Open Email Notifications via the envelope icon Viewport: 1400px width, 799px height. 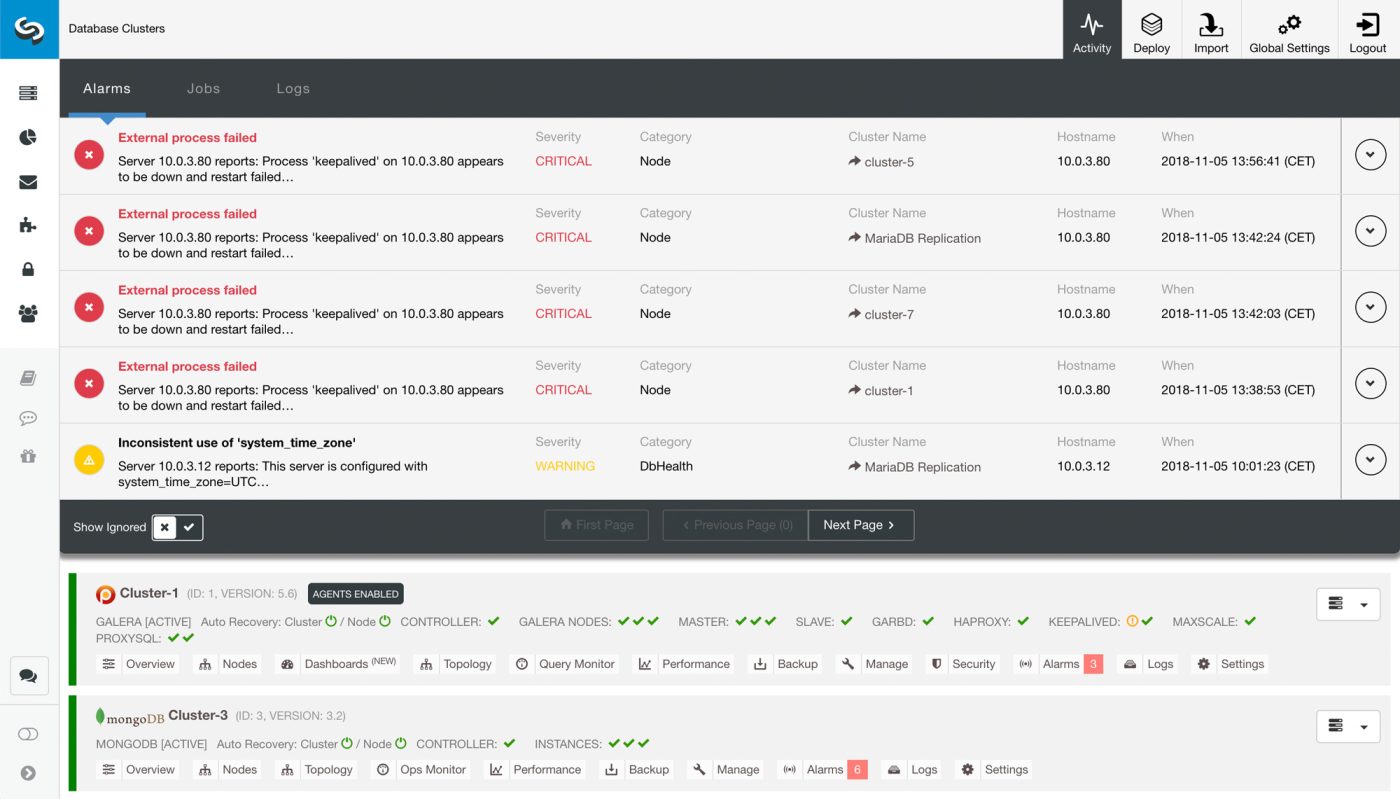tap(28, 181)
